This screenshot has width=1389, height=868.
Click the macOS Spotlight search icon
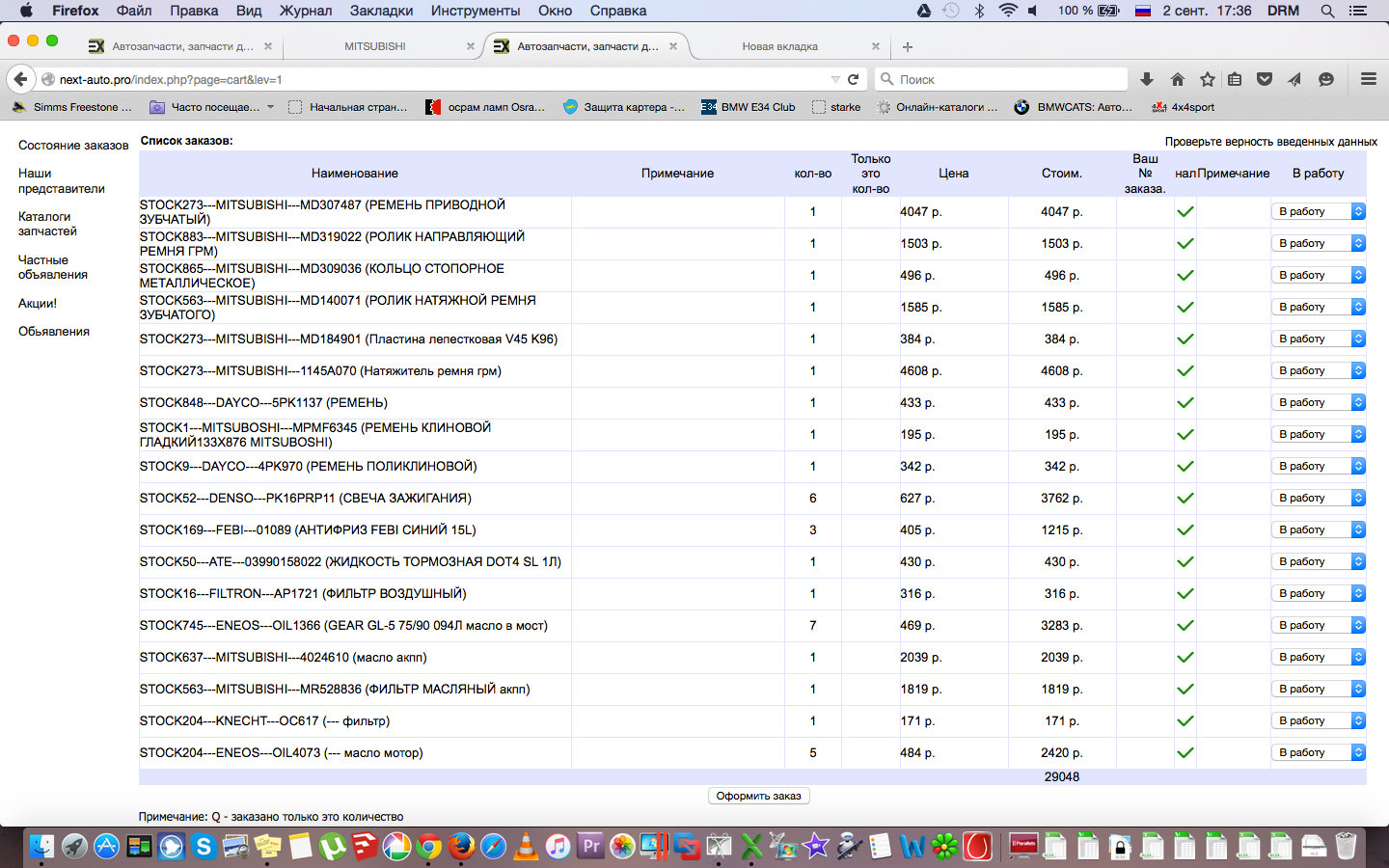(x=1327, y=11)
